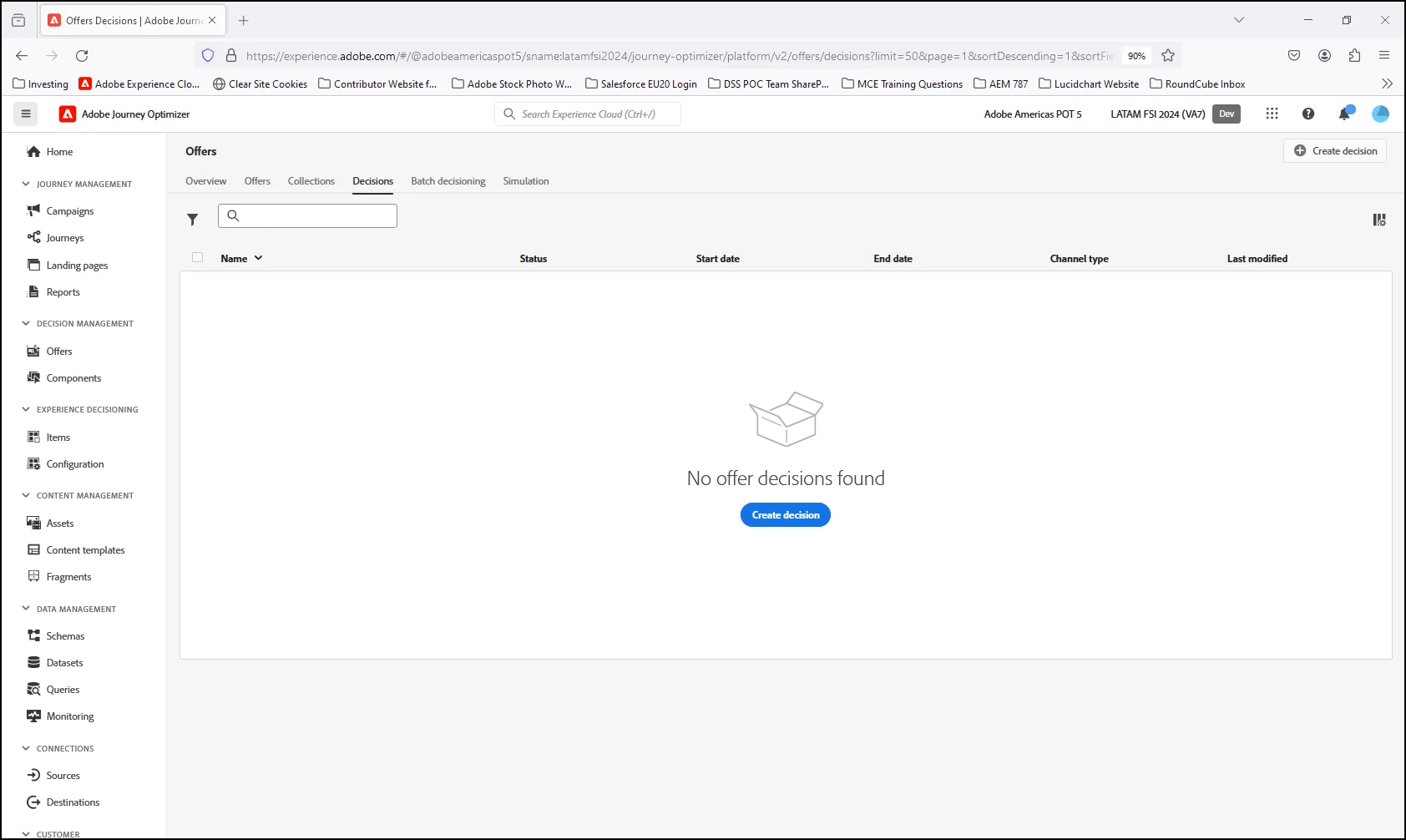Click the Adobe Americas POT 5 organization
Viewport: 1406px width, 840px height.
[x=1033, y=114]
